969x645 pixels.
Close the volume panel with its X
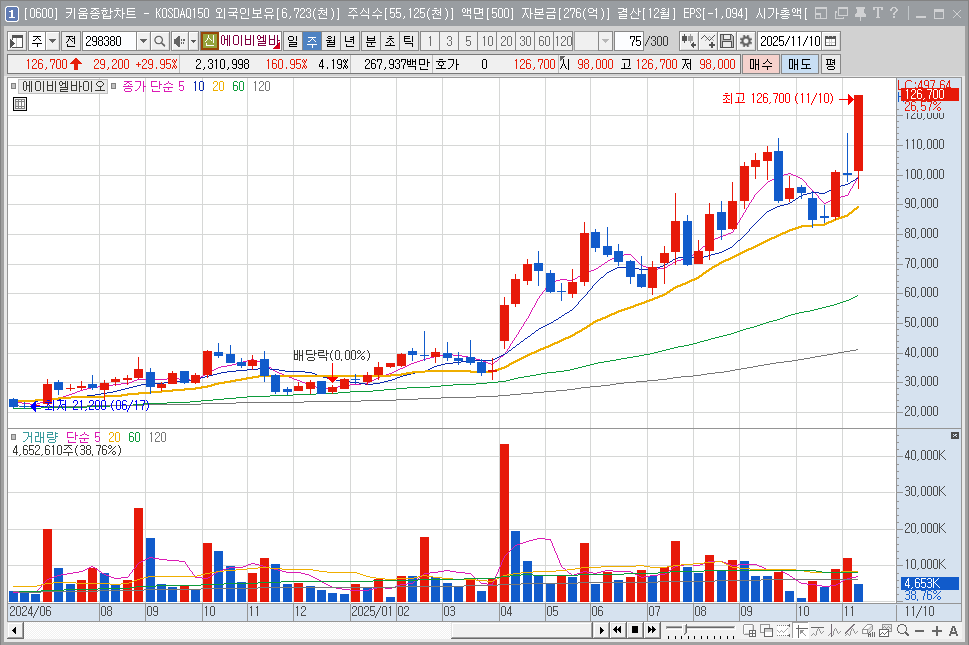click(954, 436)
